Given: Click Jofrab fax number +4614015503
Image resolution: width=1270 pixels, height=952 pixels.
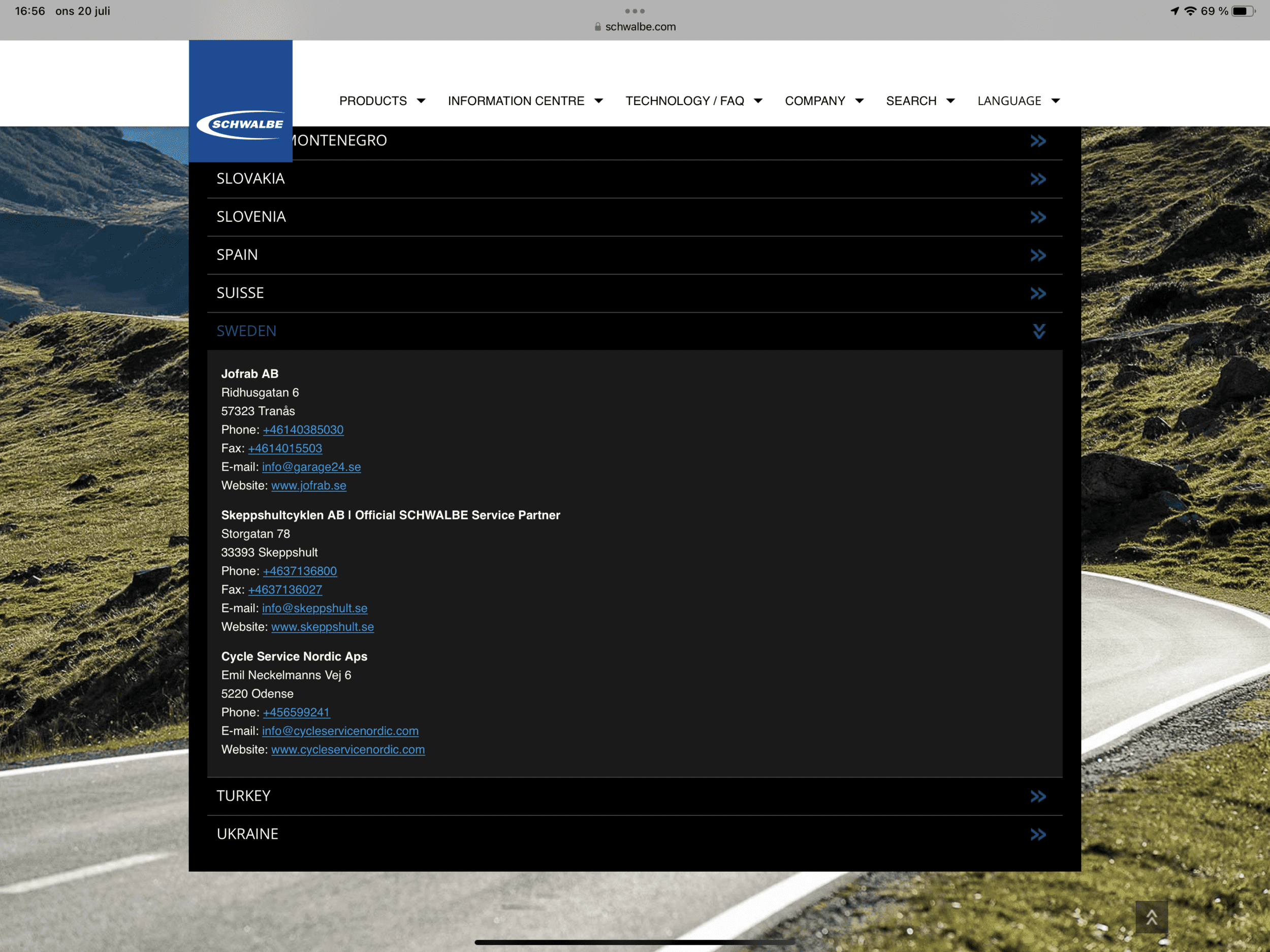Looking at the screenshot, I should [285, 448].
